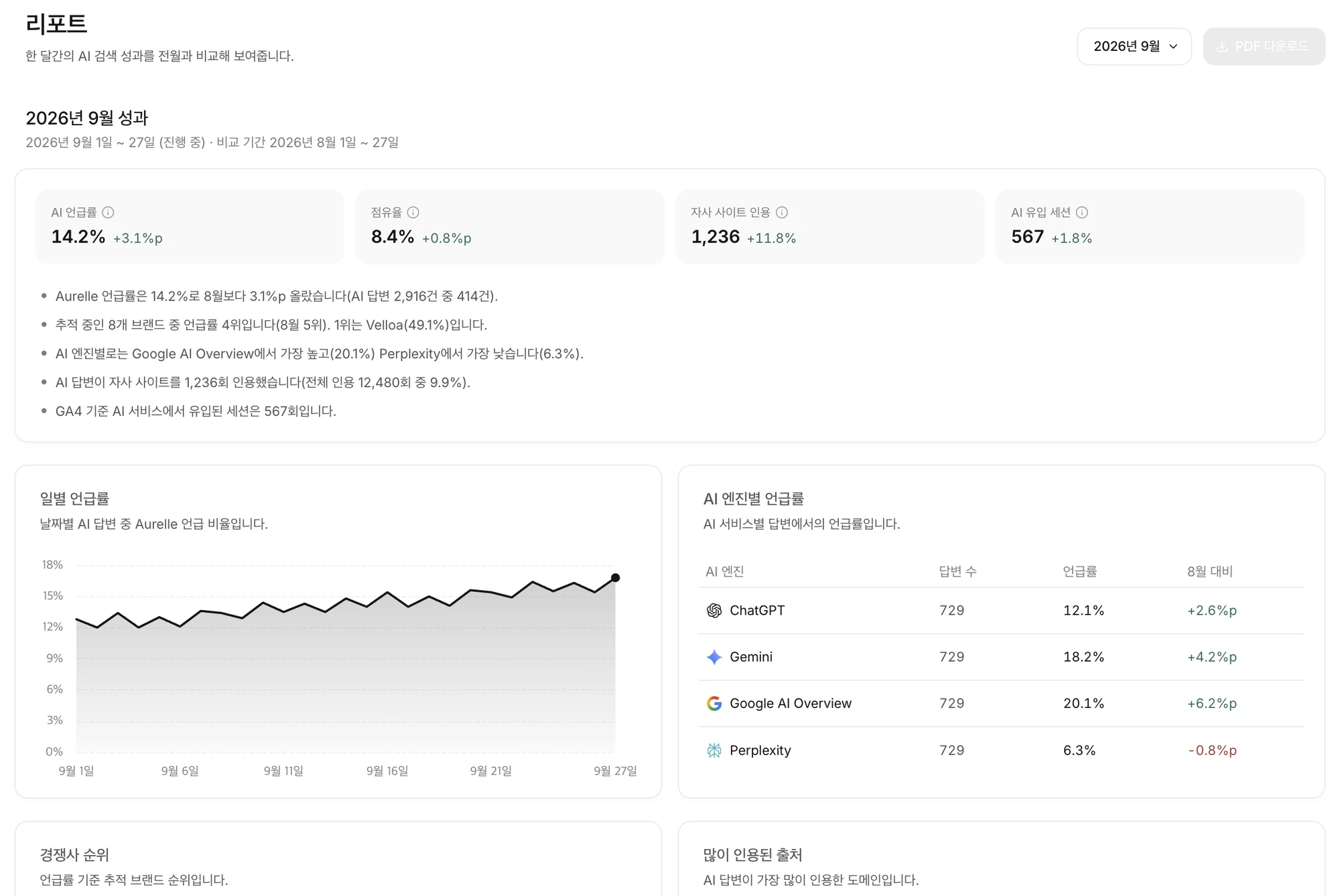Click the +3.1%p change beside 14.2%
The width and height of the screenshot is (1340, 896).
pyautogui.click(x=137, y=238)
